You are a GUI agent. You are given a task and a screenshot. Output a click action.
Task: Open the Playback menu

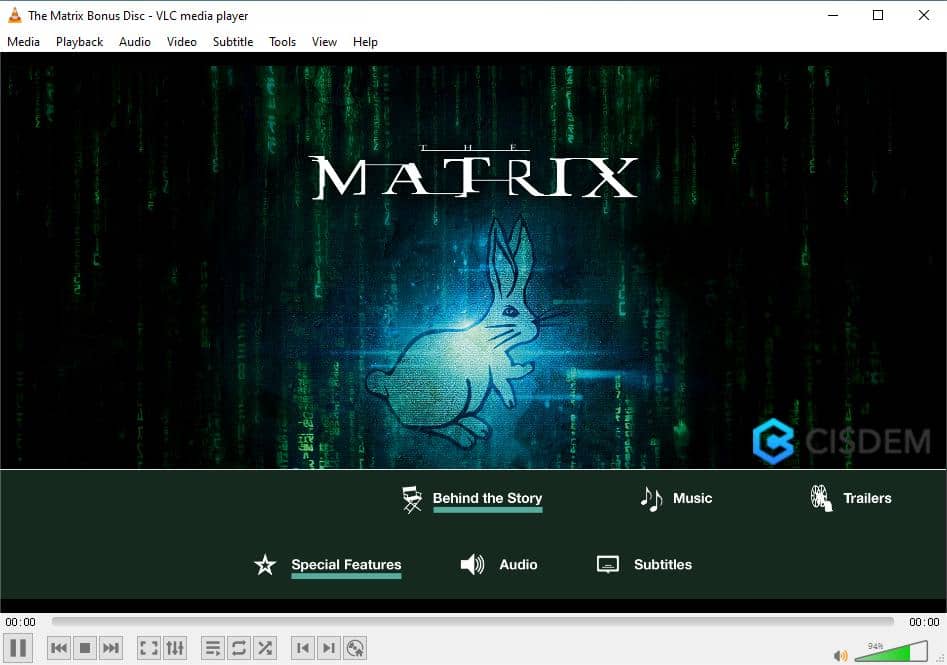(x=78, y=41)
